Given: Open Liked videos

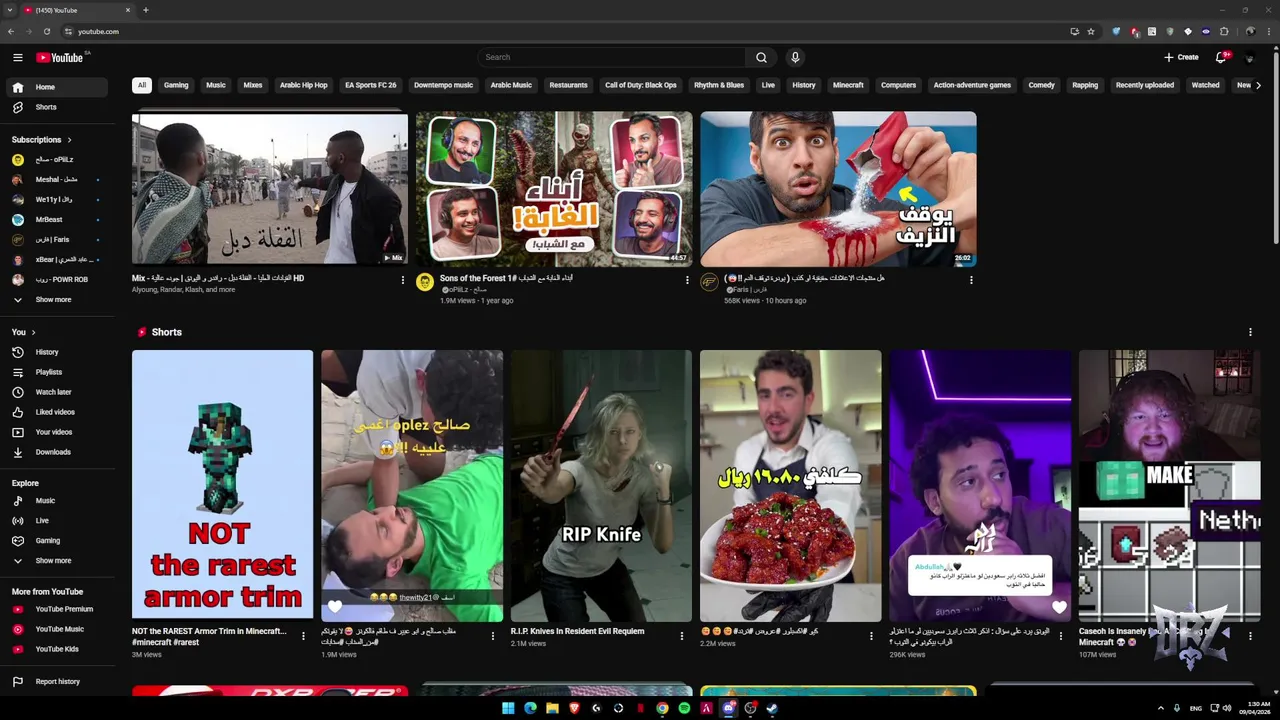Looking at the screenshot, I should tap(57, 412).
